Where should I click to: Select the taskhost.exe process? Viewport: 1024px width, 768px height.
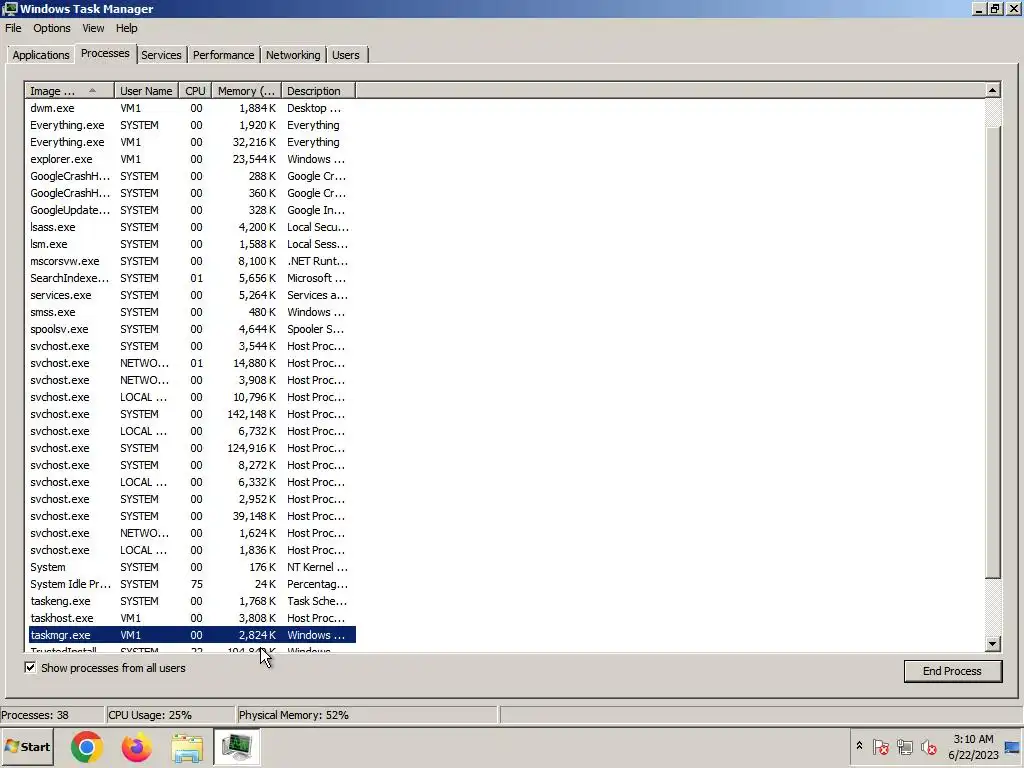(x=192, y=618)
